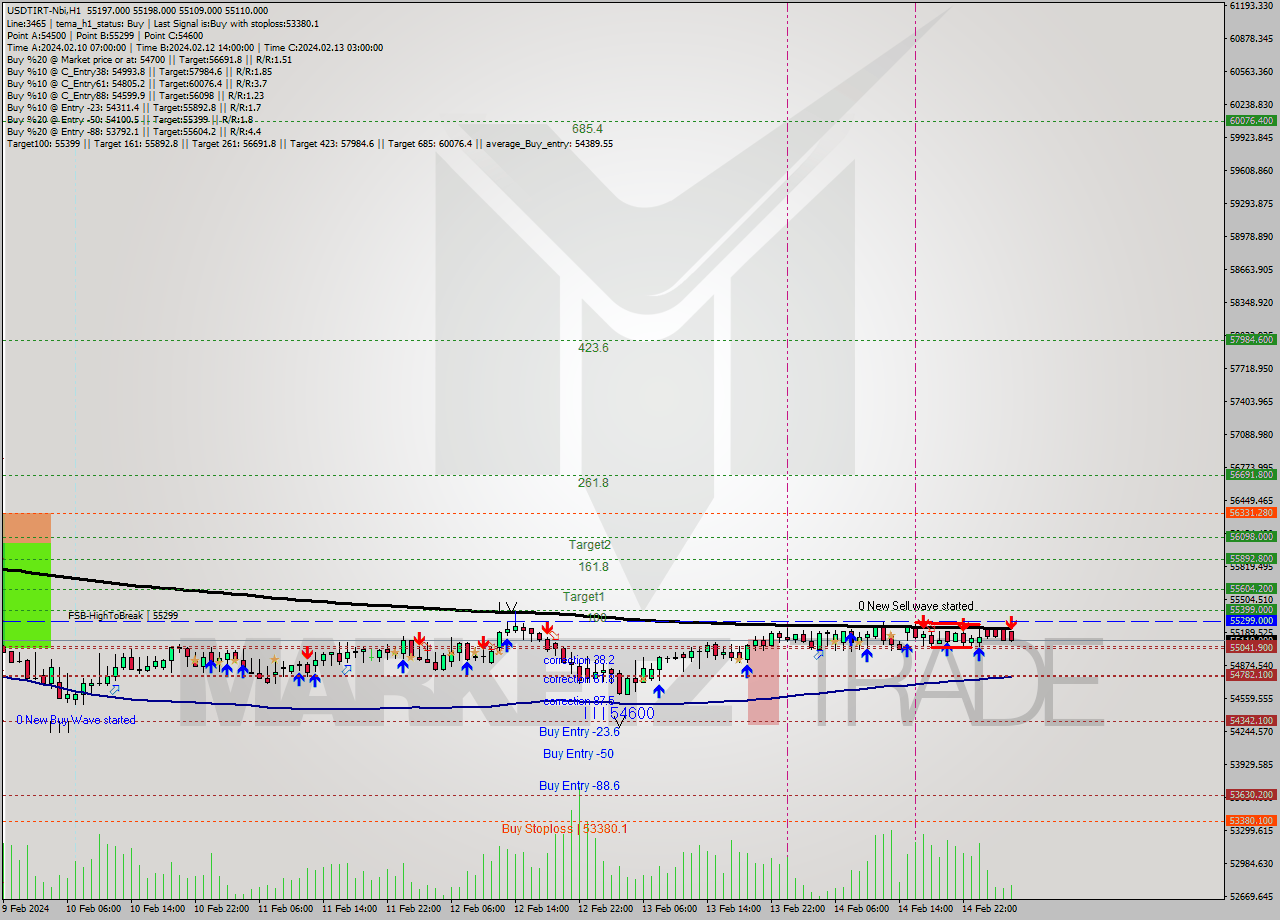The image size is (1280, 920).
Task: Click the 'Buy %20 @ Entry -88' line
Action: 134,132
